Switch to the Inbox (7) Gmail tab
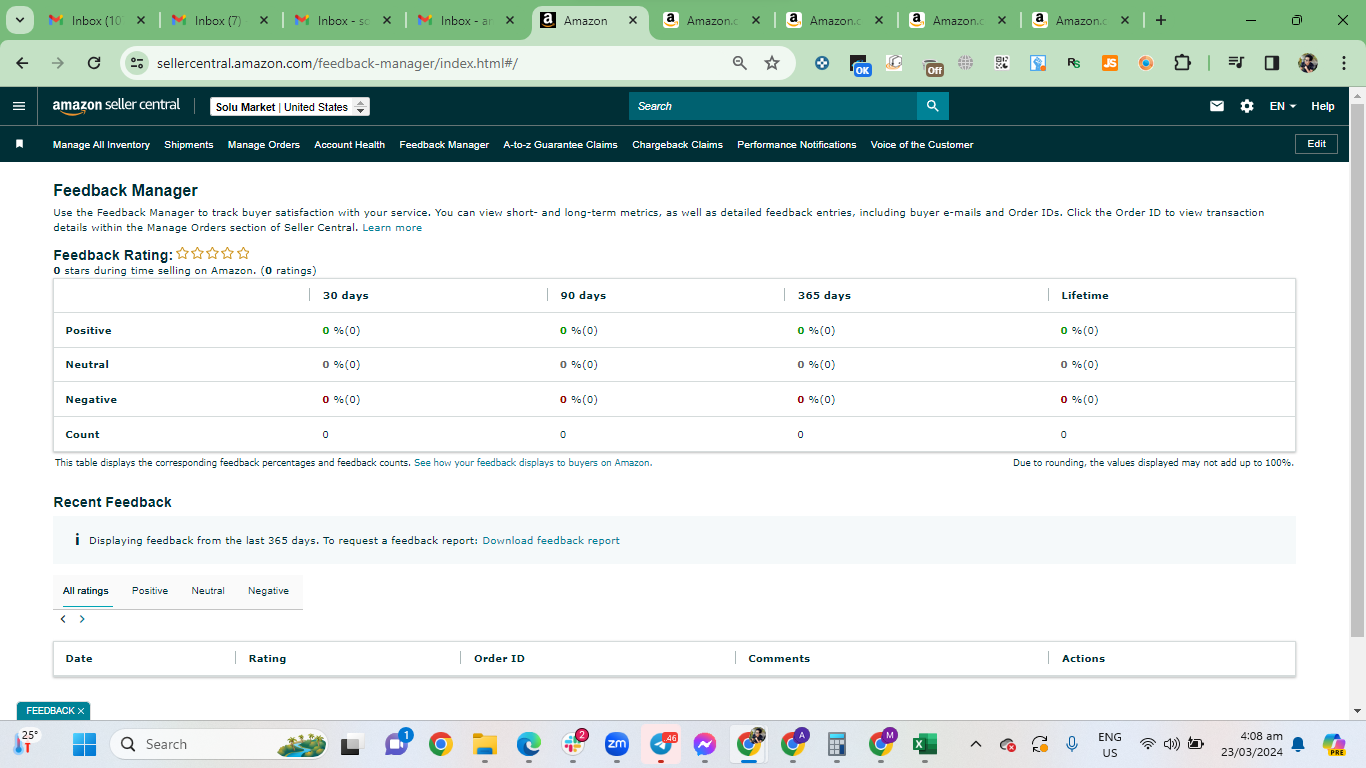This screenshot has width=1366, height=768. [x=218, y=20]
